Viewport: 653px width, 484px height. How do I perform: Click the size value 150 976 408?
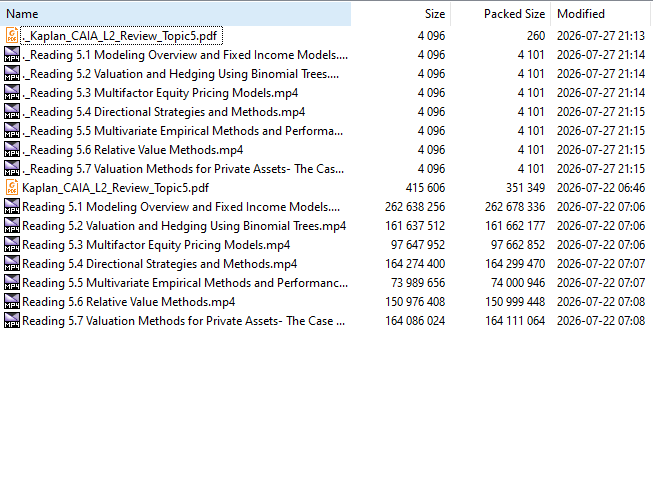coord(415,302)
